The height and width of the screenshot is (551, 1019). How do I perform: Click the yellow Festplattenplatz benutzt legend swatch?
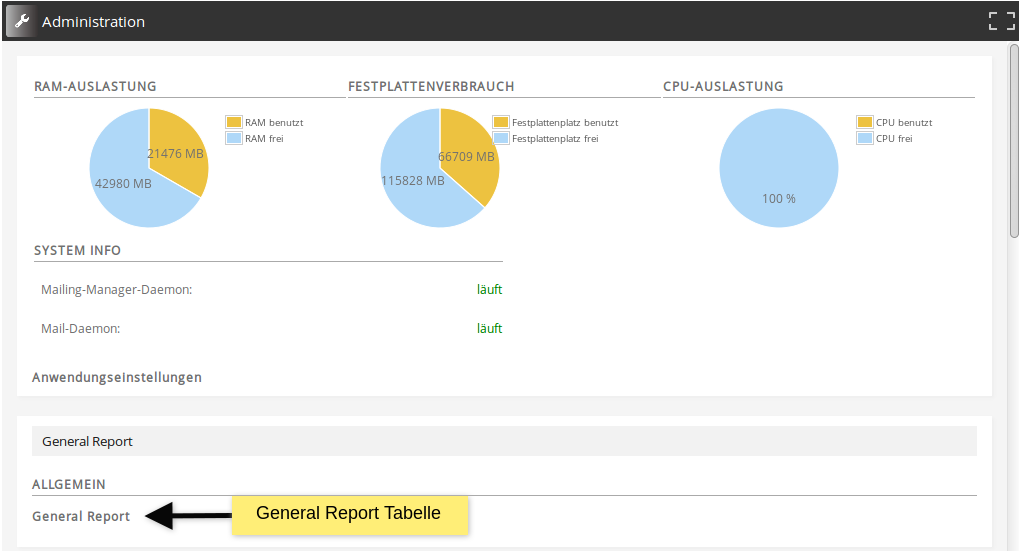501,122
